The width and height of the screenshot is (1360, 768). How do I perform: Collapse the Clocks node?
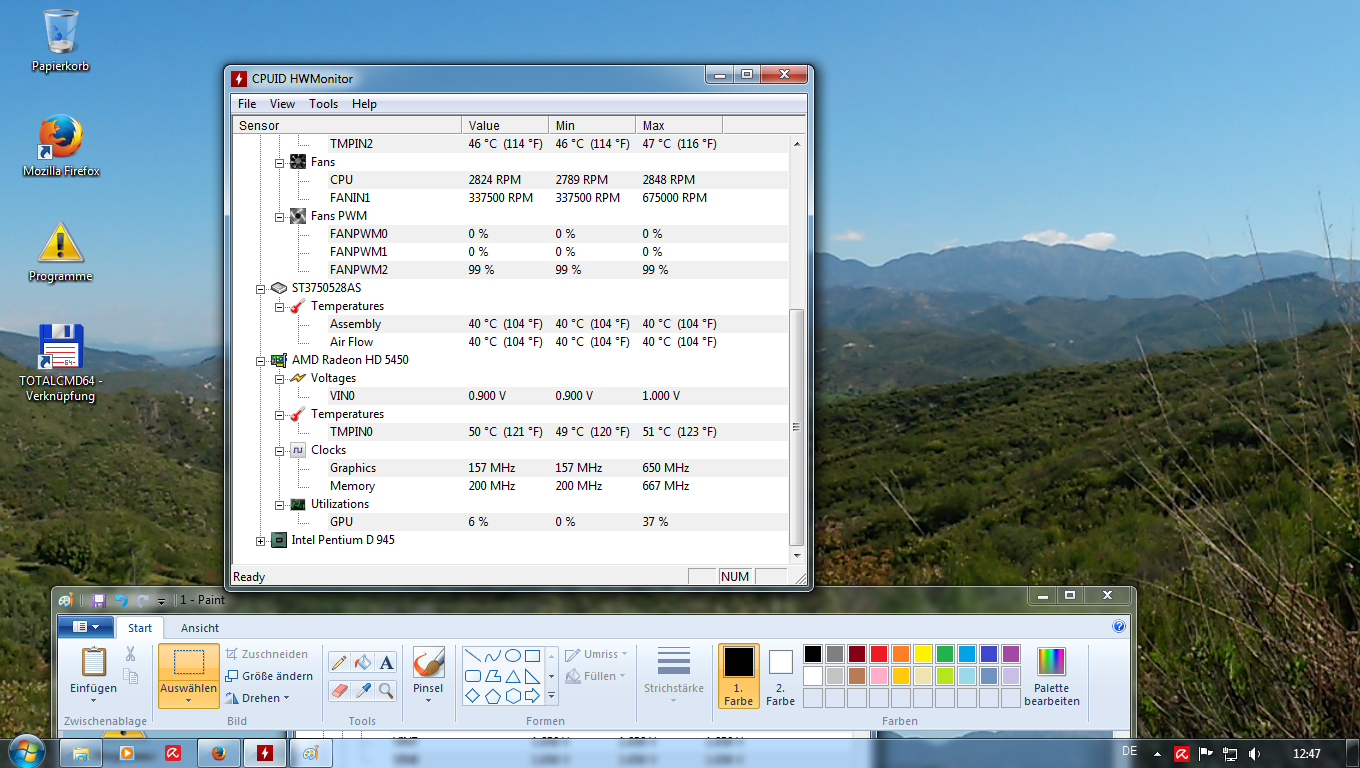click(280, 450)
